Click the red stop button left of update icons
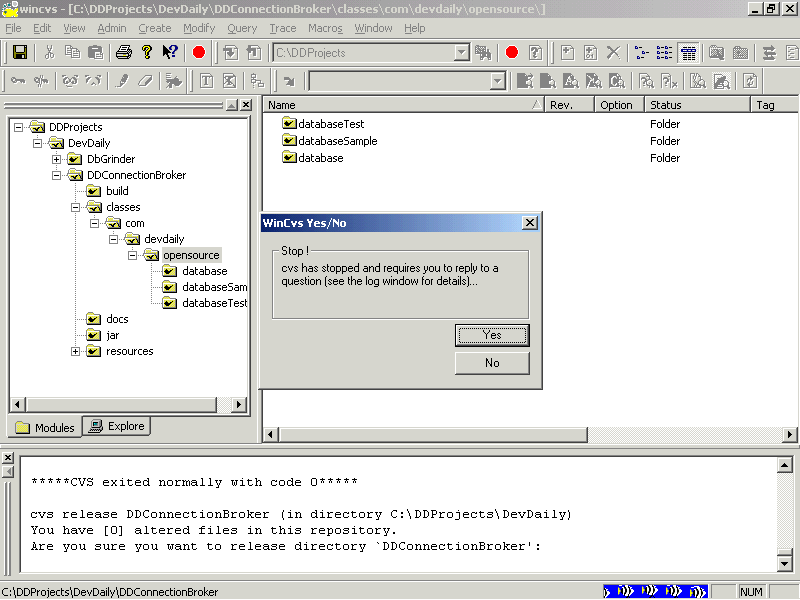Image resolution: width=800 pixels, height=600 pixels. click(198, 53)
